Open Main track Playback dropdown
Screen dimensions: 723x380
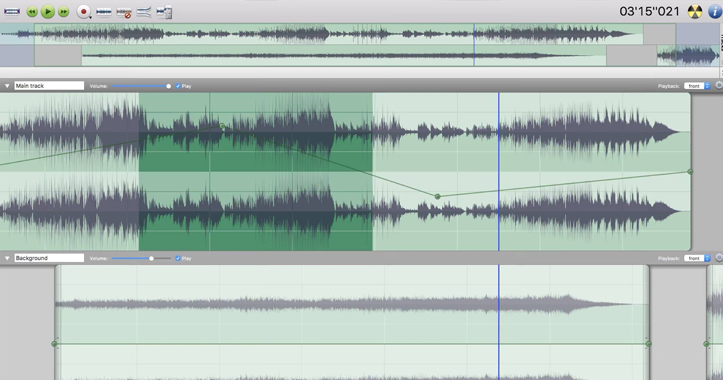pyautogui.click(x=697, y=86)
